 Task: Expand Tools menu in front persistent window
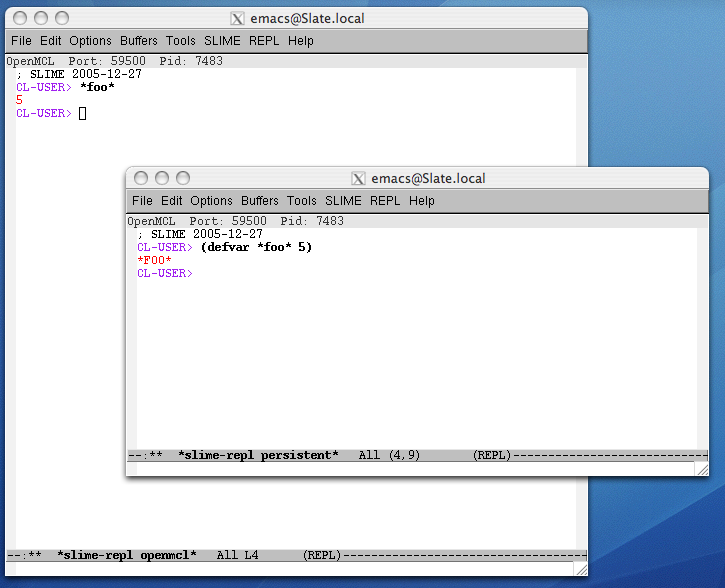tap(301, 201)
